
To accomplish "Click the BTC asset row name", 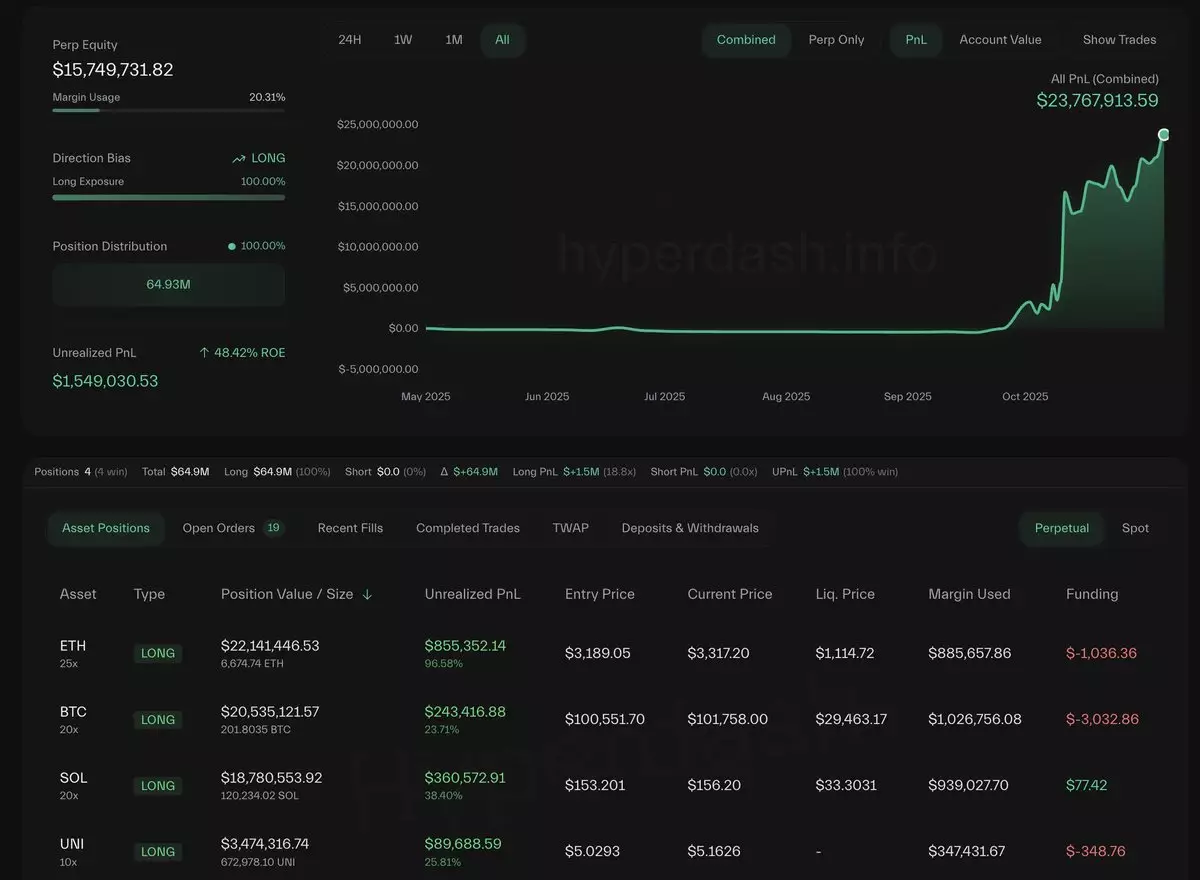I will [x=73, y=712].
